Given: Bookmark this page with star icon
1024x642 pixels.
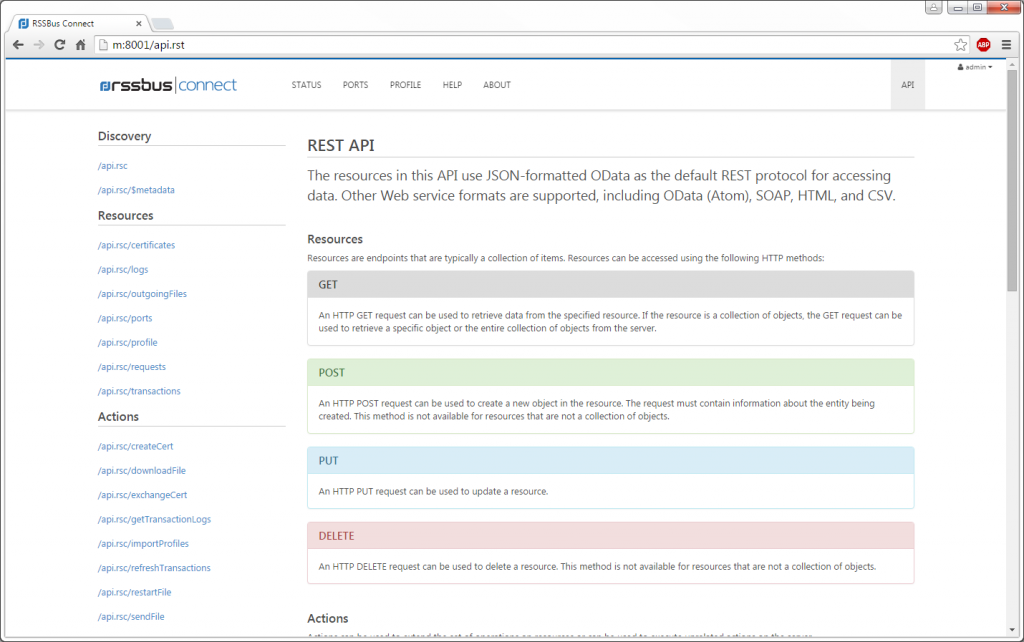Looking at the screenshot, I should (x=960, y=44).
